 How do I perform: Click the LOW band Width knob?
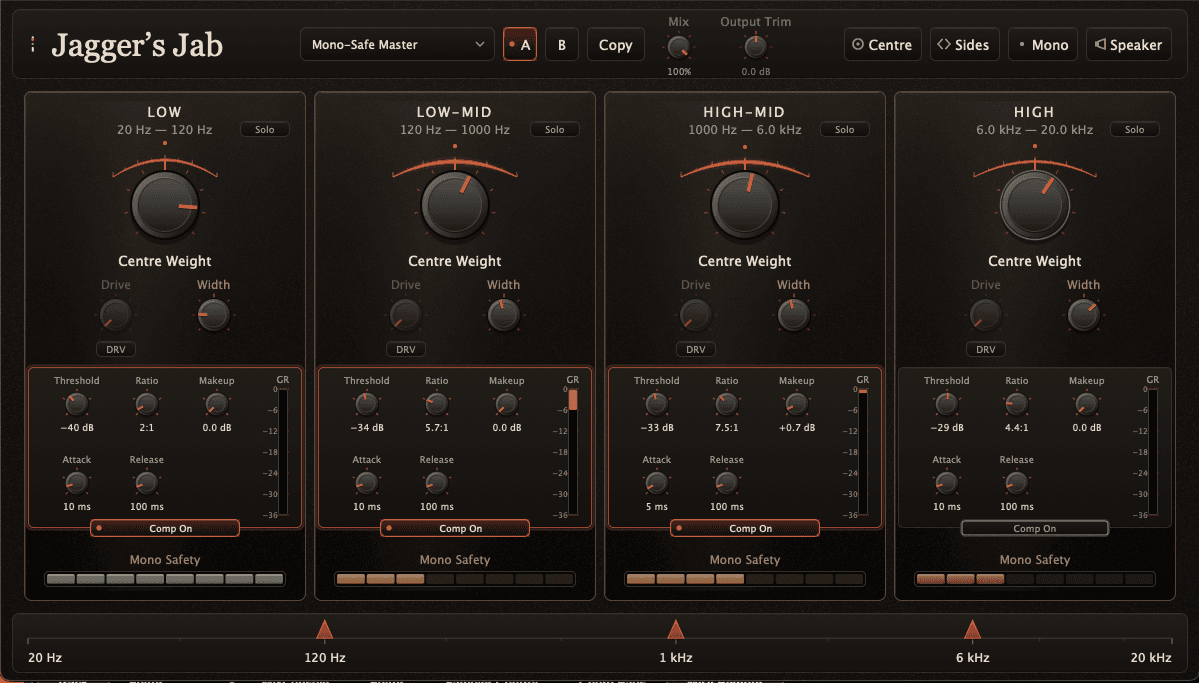(213, 314)
